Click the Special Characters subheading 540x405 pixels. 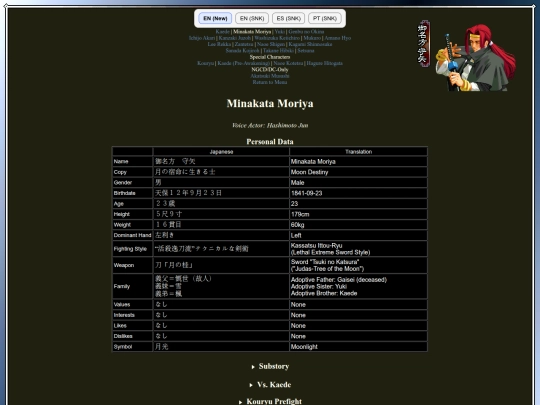(x=270, y=57)
